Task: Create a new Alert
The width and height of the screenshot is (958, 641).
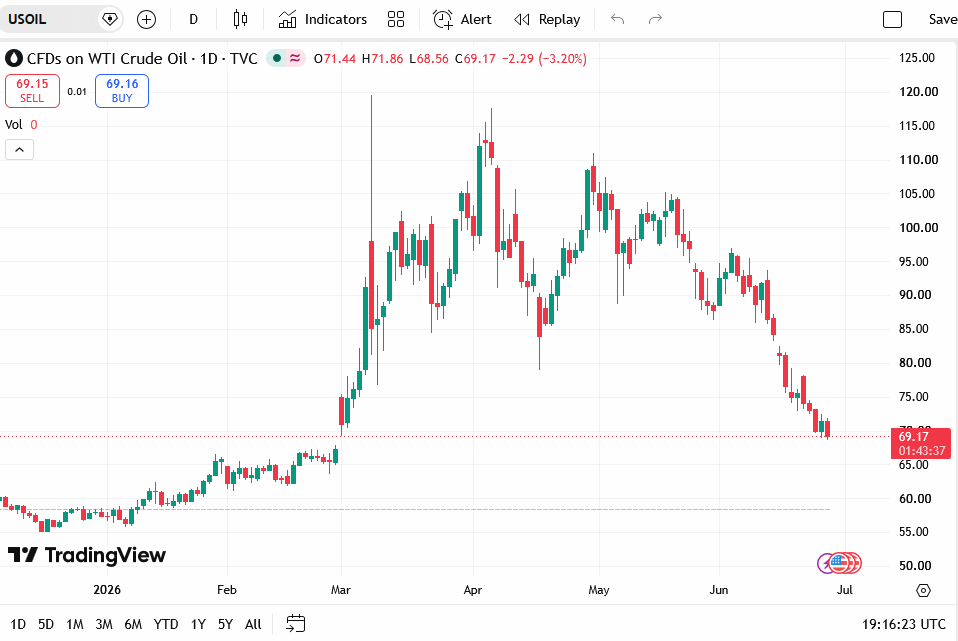Action: coord(462,20)
